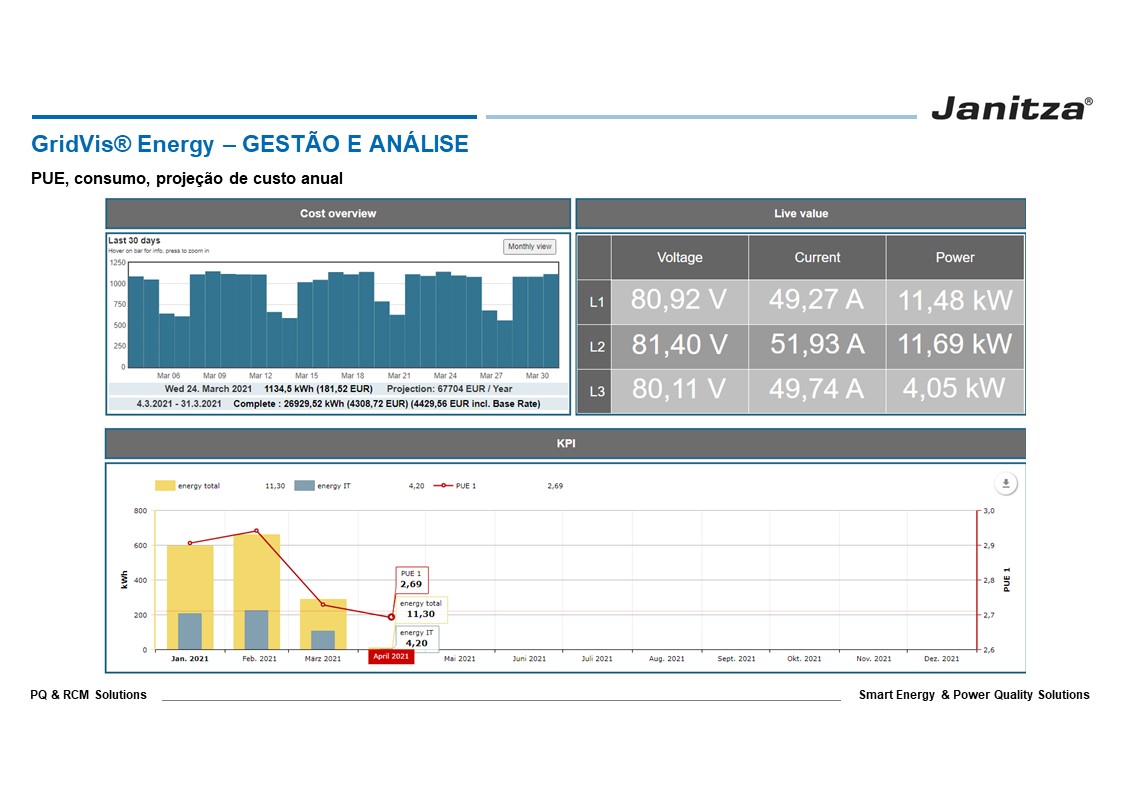
Task: Click the L1 current value 49,27 A
Action: [816, 300]
